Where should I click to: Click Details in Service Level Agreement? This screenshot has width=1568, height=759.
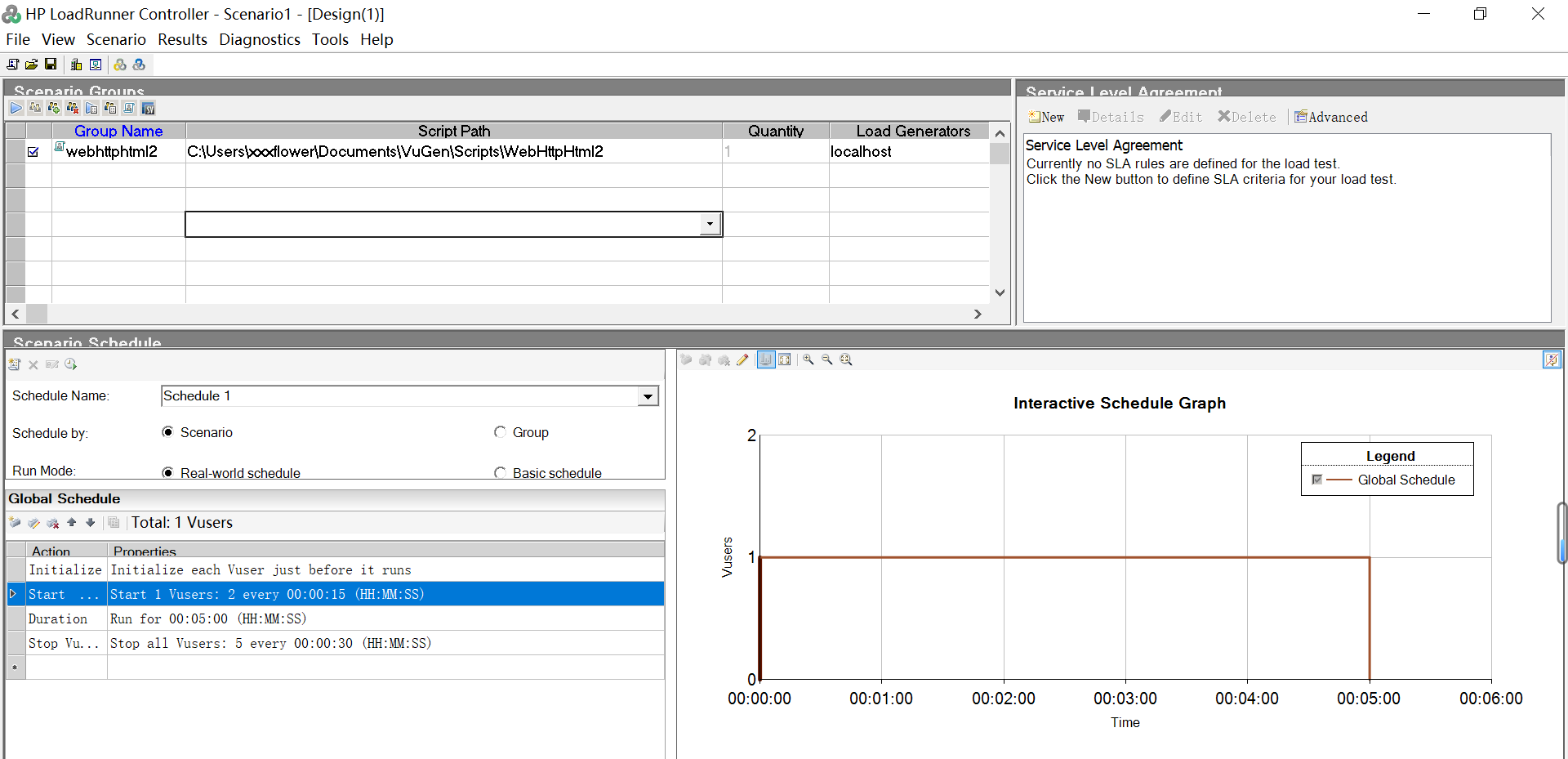[x=1111, y=117]
